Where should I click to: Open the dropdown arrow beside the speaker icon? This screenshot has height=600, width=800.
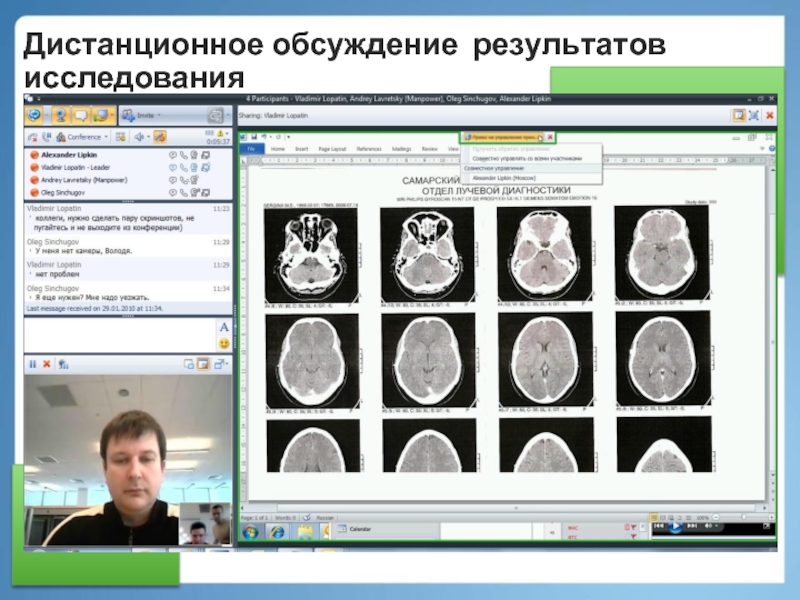148,137
